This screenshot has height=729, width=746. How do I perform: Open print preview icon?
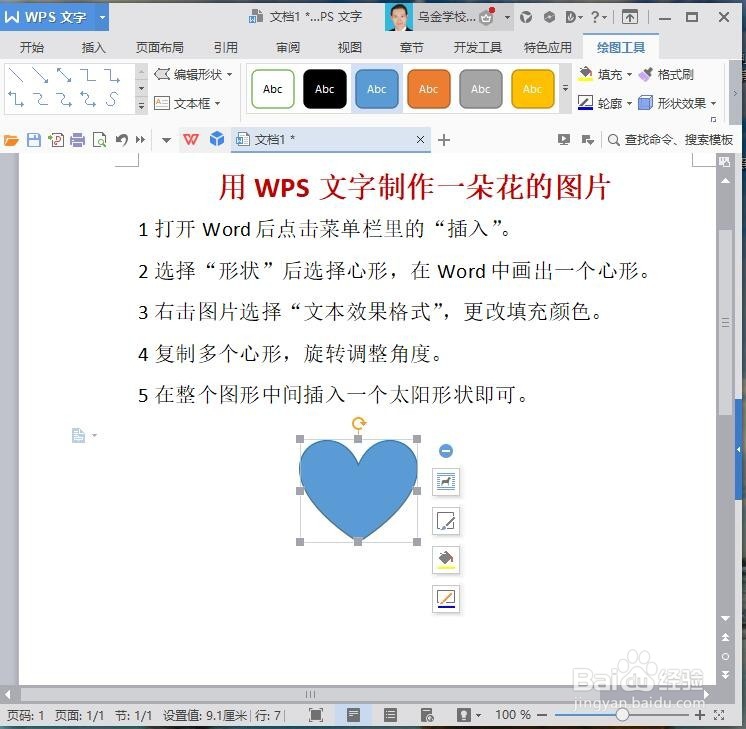tap(99, 140)
